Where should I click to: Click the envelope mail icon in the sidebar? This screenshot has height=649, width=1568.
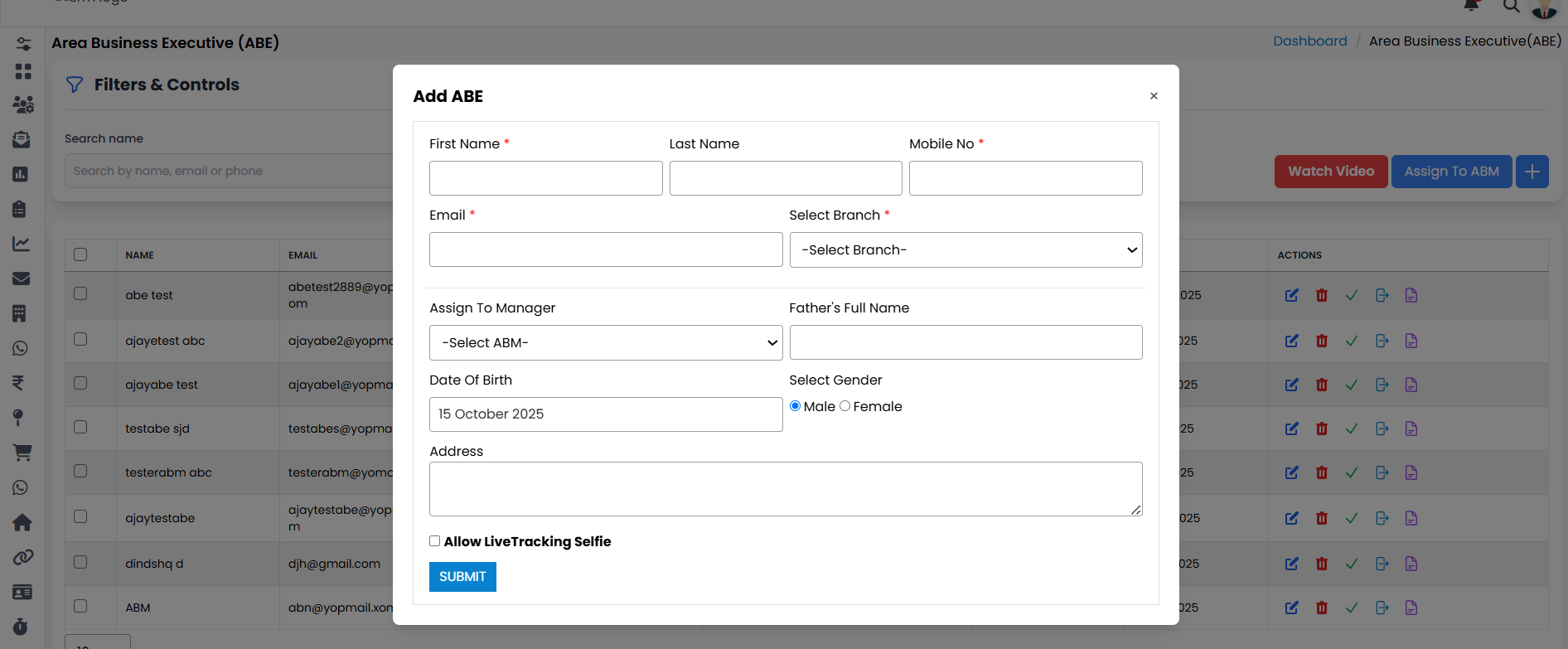(x=22, y=278)
